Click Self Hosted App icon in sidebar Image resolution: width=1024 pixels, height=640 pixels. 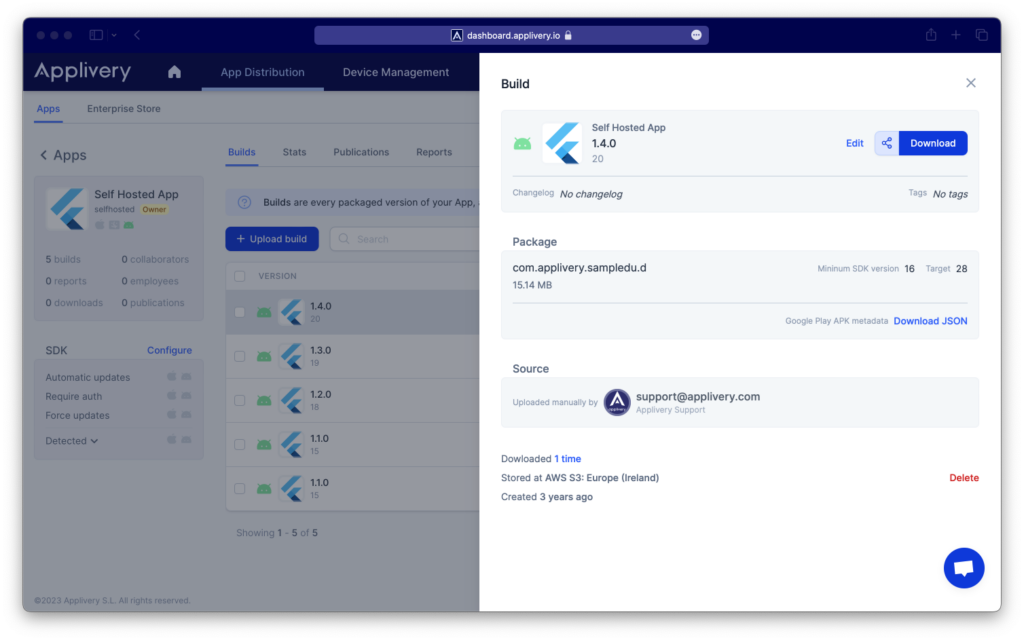pyautogui.click(x=67, y=209)
